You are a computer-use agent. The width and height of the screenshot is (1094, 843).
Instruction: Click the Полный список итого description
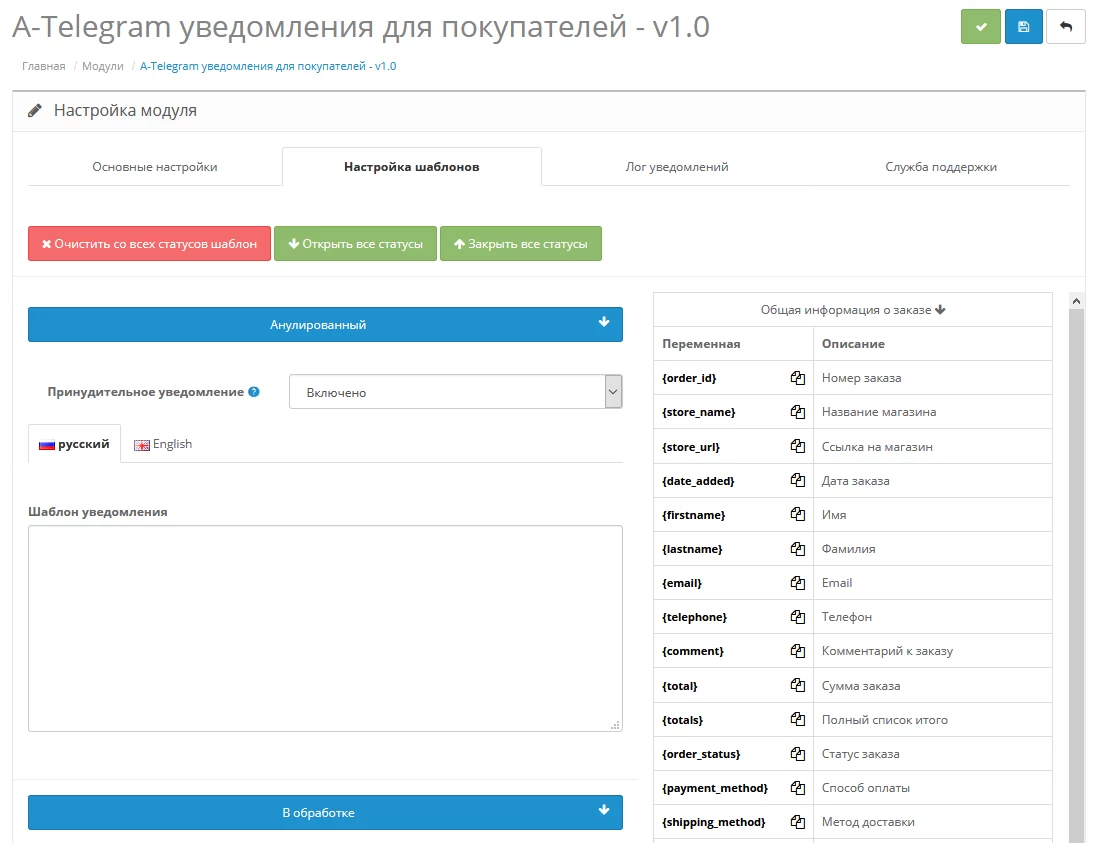click(885, 719)
